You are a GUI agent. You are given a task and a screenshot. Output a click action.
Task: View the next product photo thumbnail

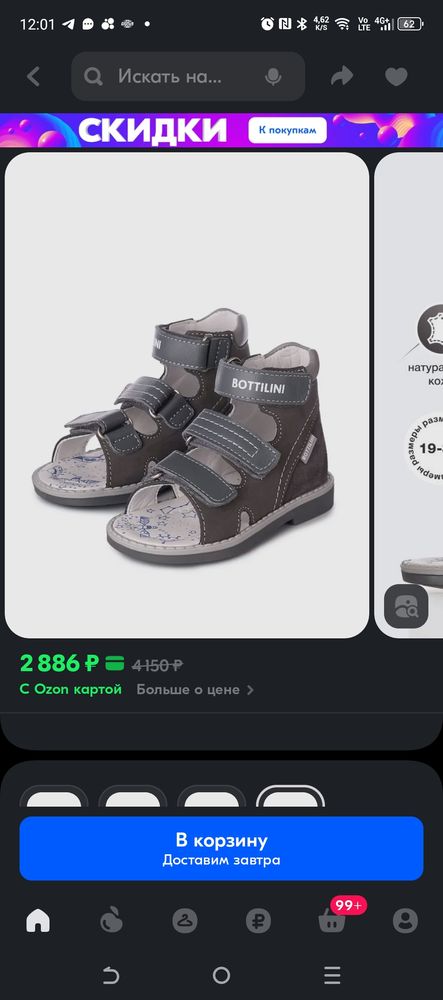click(409, 395)
